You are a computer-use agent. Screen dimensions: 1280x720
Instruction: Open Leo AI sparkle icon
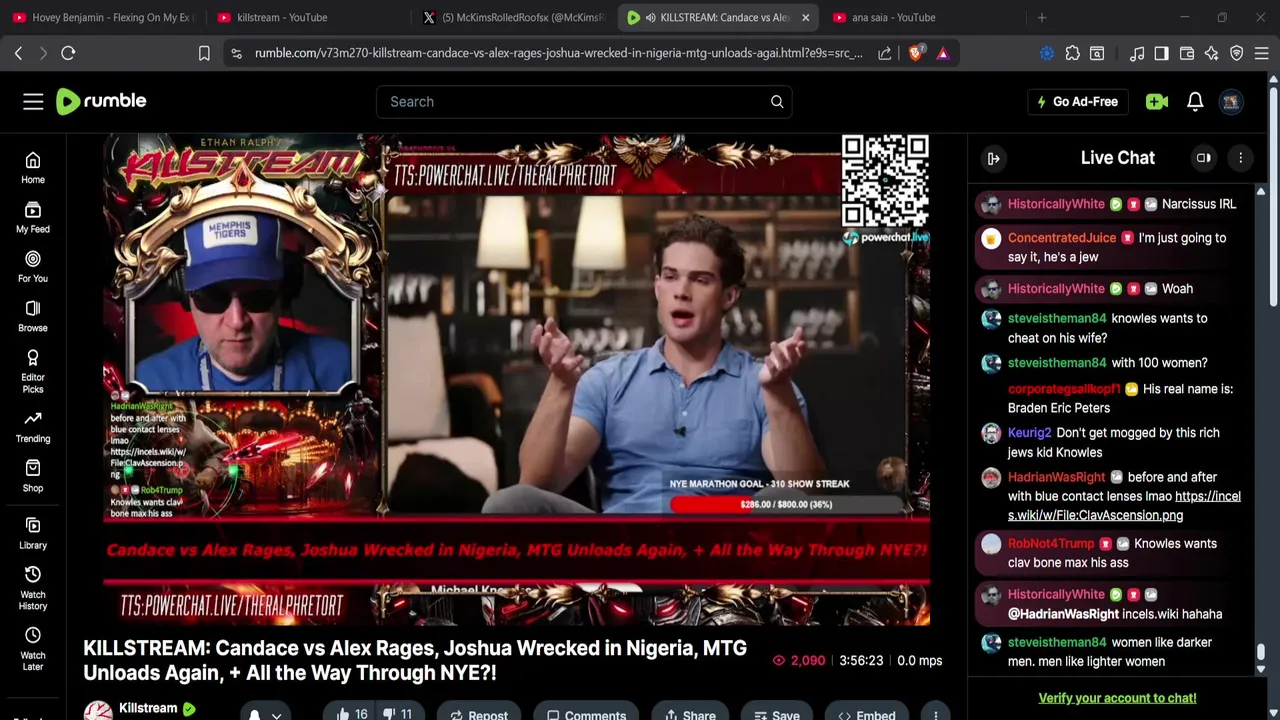1212,53
